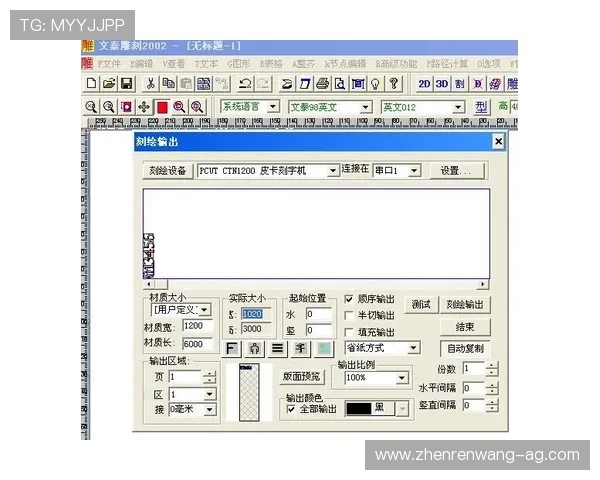The width and height of the screenshot is (600, 480).
Task: Click the first zoom magnifier icon
Action: click(x=91, y=107)
